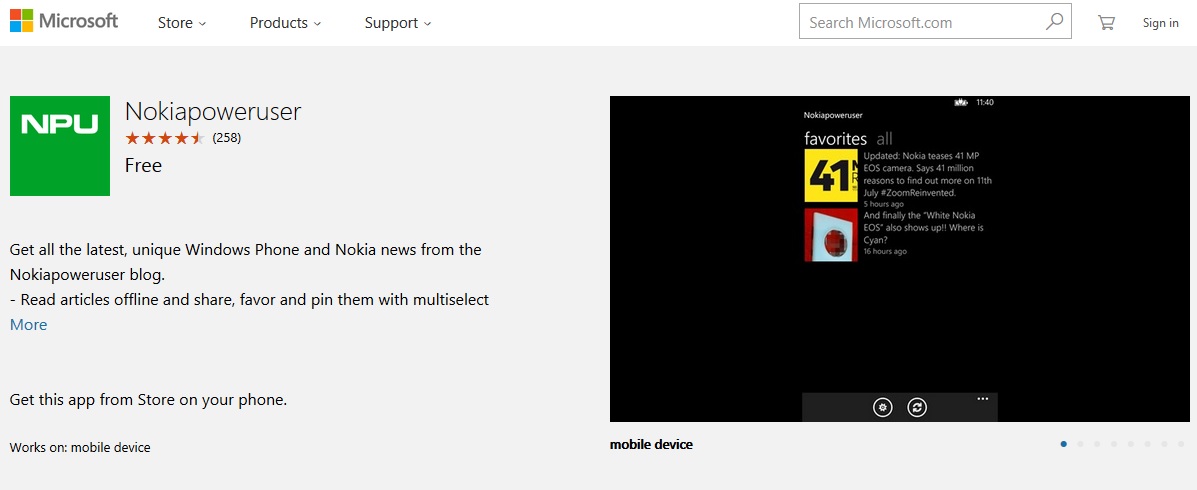Click the 'favorites' tab in the app screenshot
Screen dimensions: 1197x490
(x=835, y=139)
